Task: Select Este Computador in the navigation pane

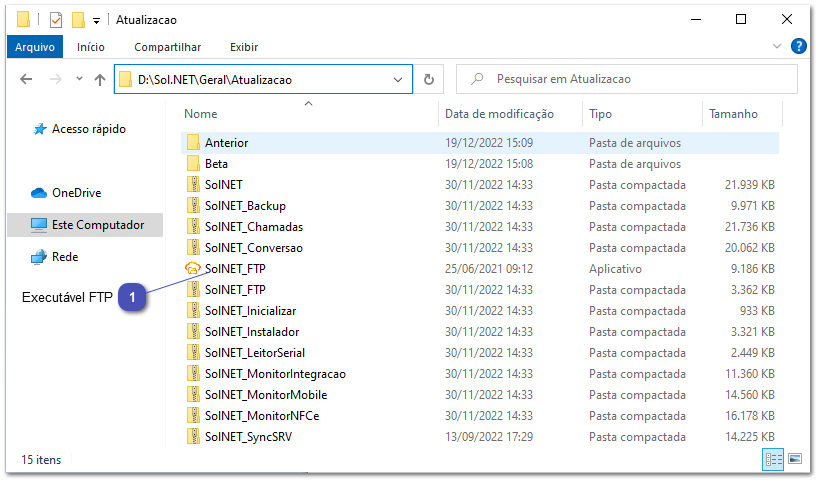Action: tap(87, 225)
